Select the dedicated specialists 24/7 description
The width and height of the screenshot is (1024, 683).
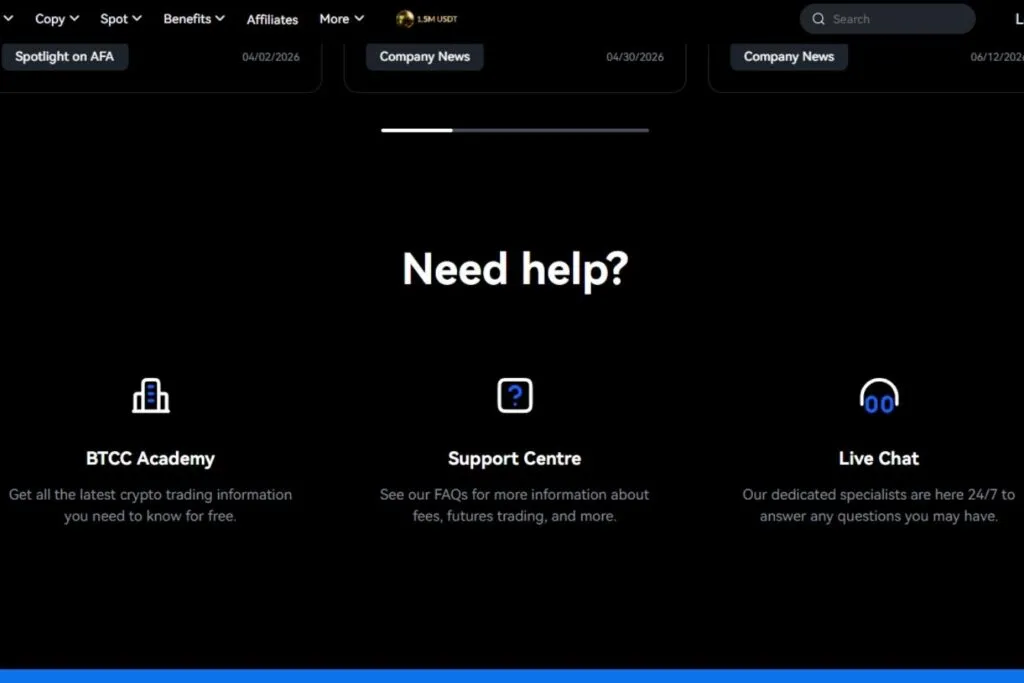(879, 505)
